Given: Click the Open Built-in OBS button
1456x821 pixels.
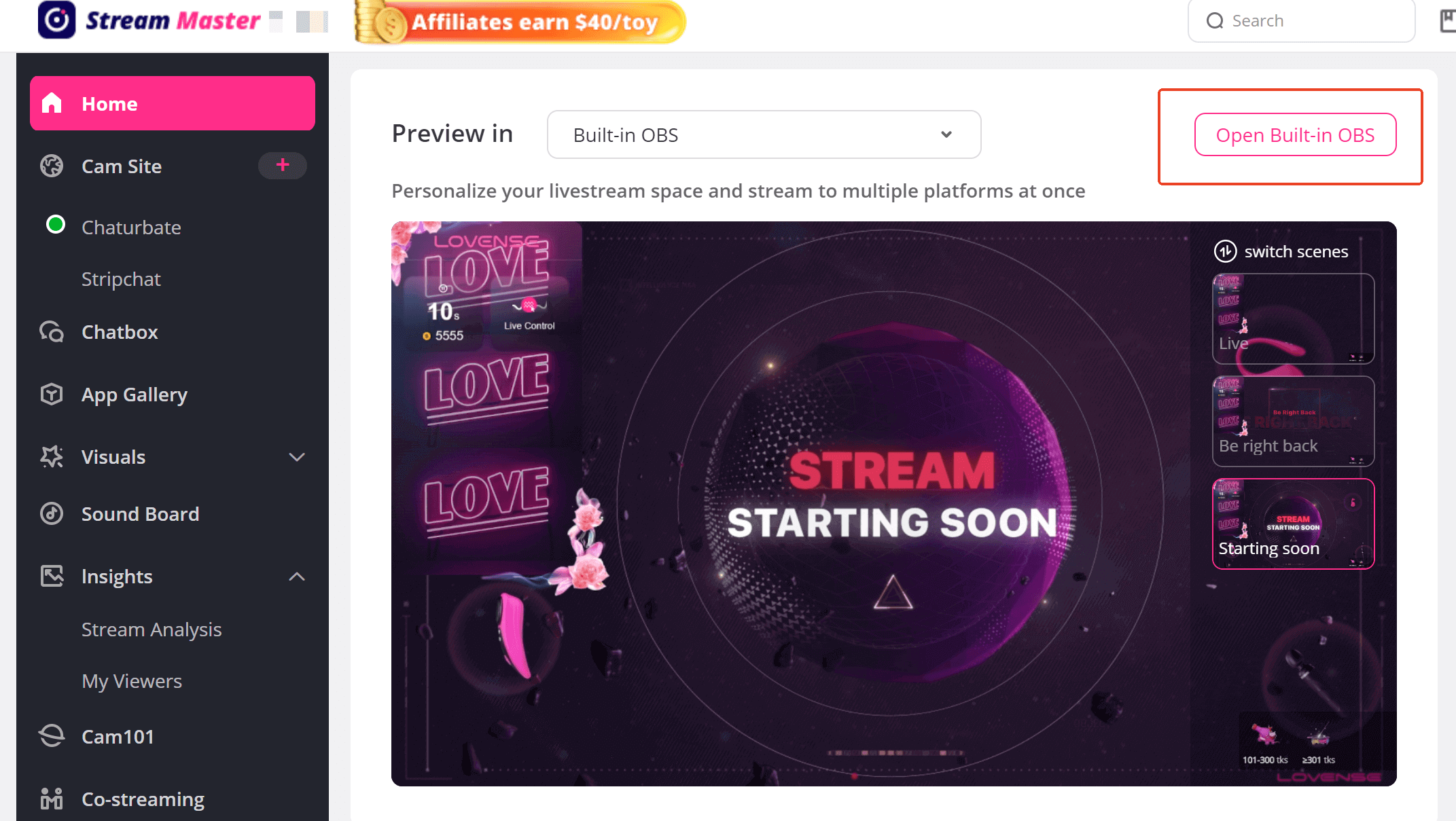Looking at the screenshot, I should [x=1295, y=134].
